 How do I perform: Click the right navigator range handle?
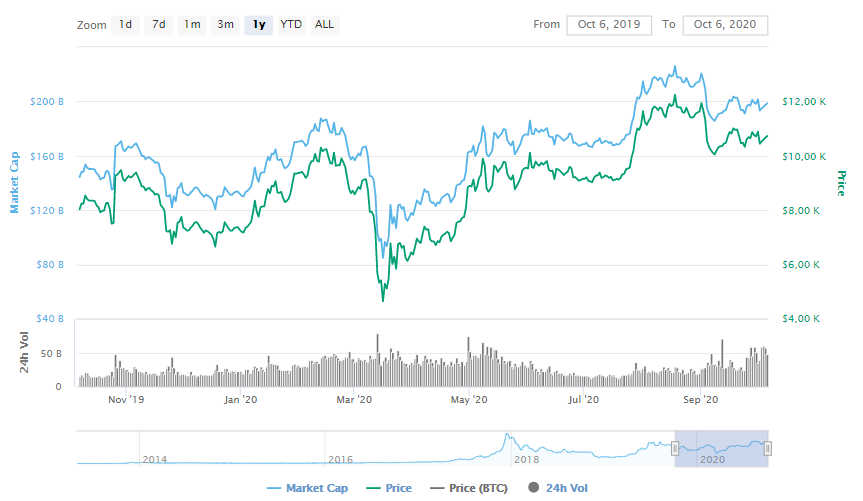click(768, 448)
